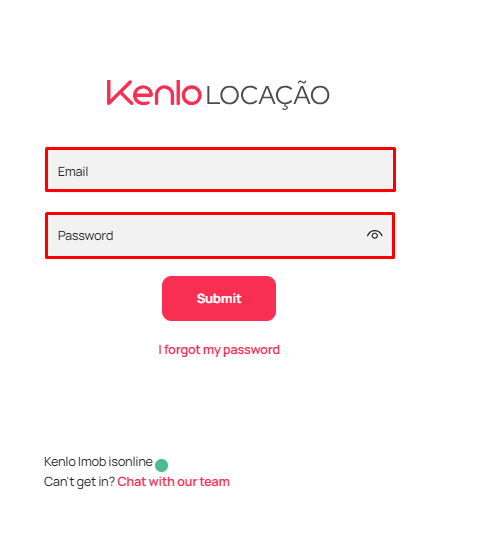Click the empty area inside the Email box
483x534 pixels.
(x=238, y=170)
